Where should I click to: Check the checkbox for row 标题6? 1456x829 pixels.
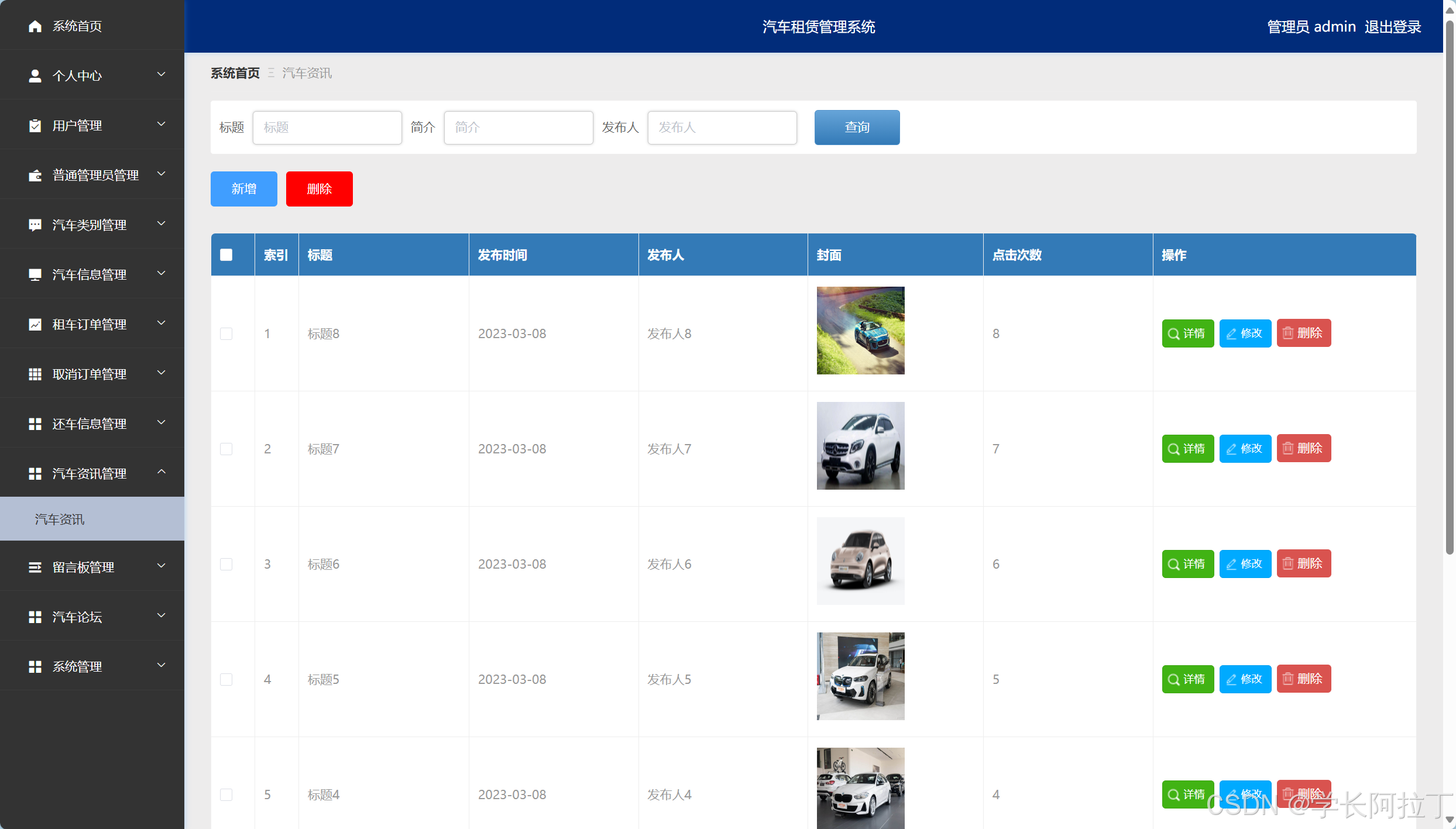pos(226,564)
